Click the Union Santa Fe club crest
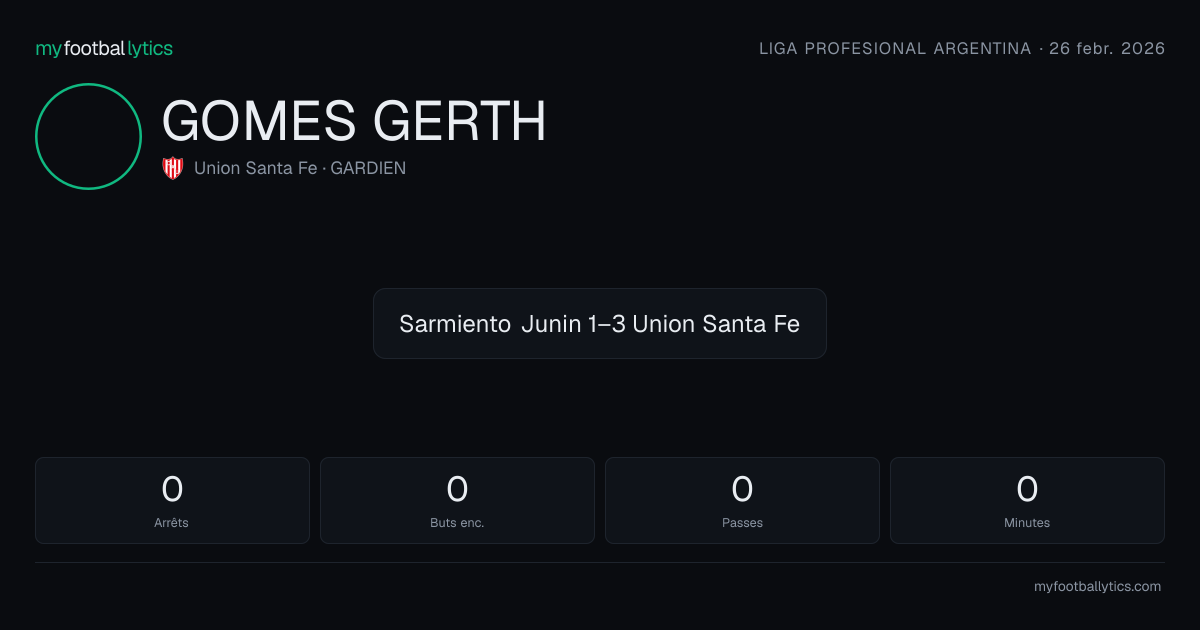 tap(173, 168)
